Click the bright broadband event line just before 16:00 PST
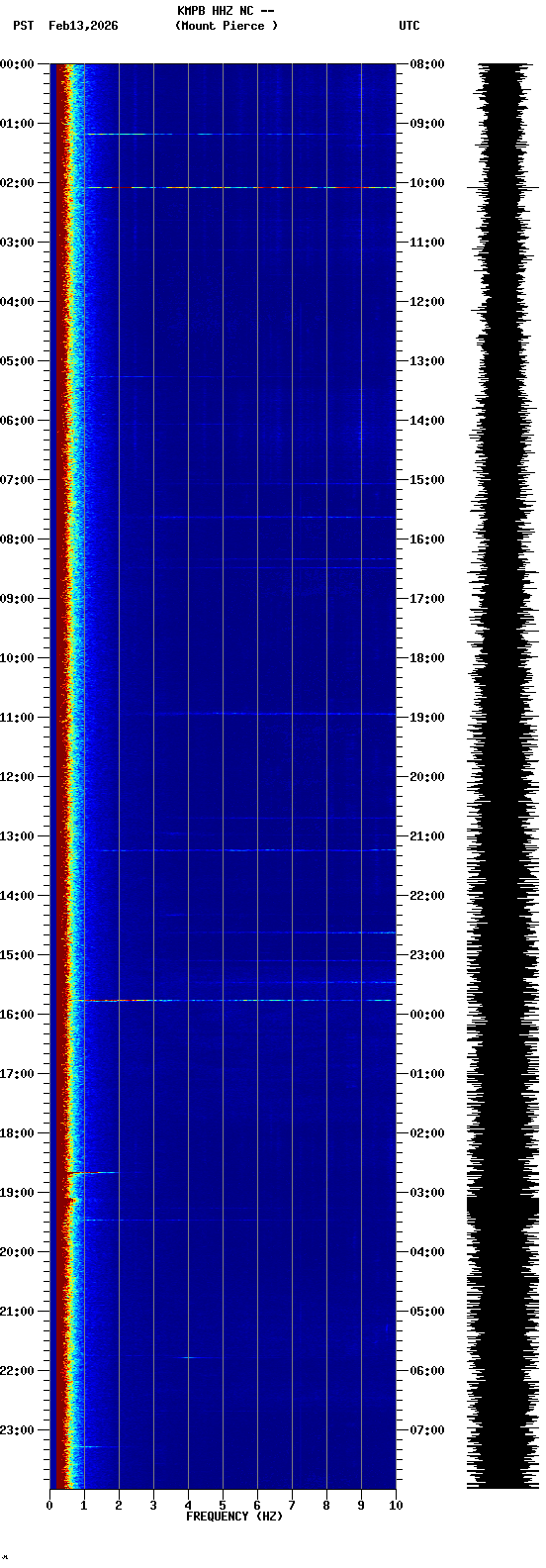 [231, 1000]
